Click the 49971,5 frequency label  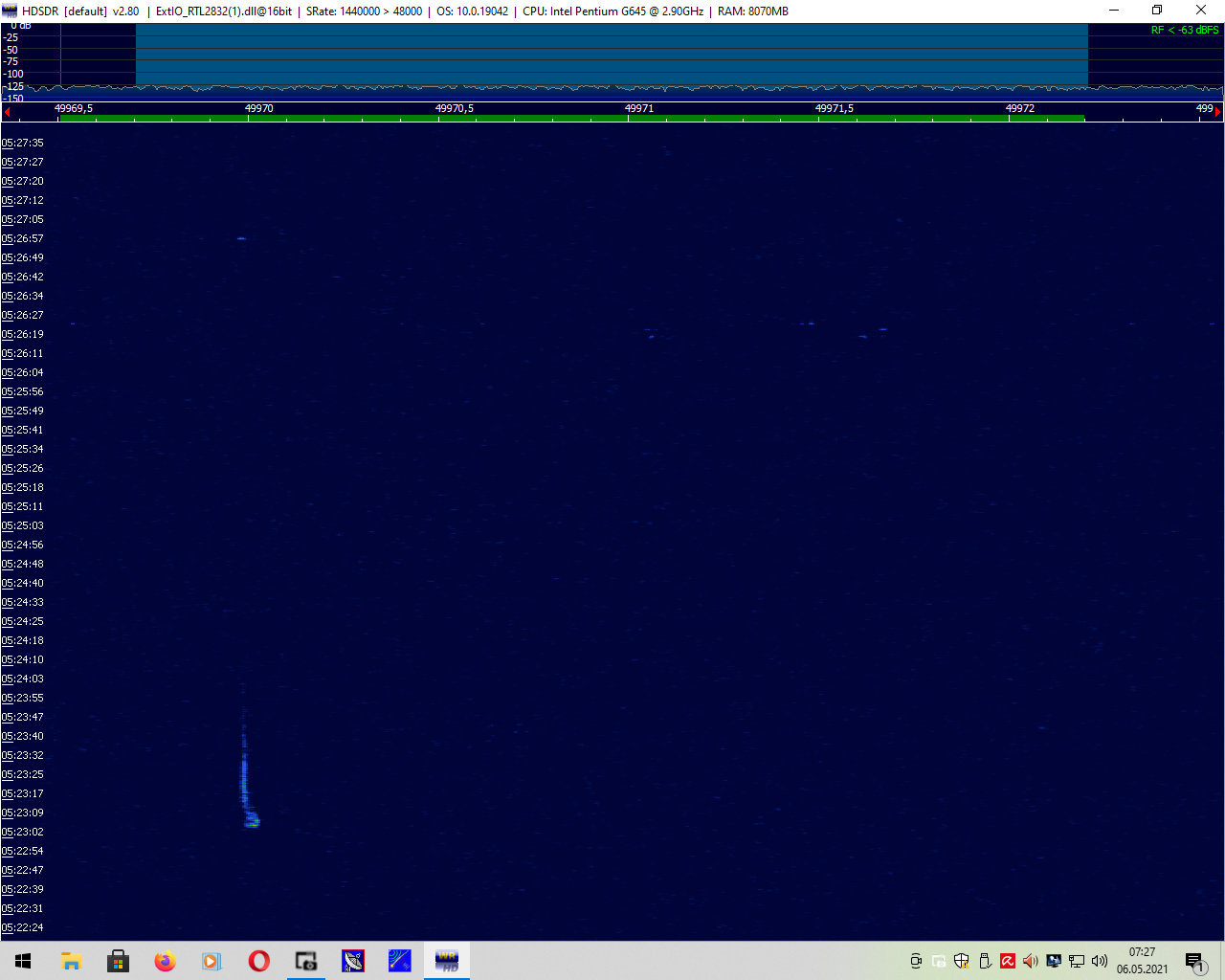coord(835,108)
